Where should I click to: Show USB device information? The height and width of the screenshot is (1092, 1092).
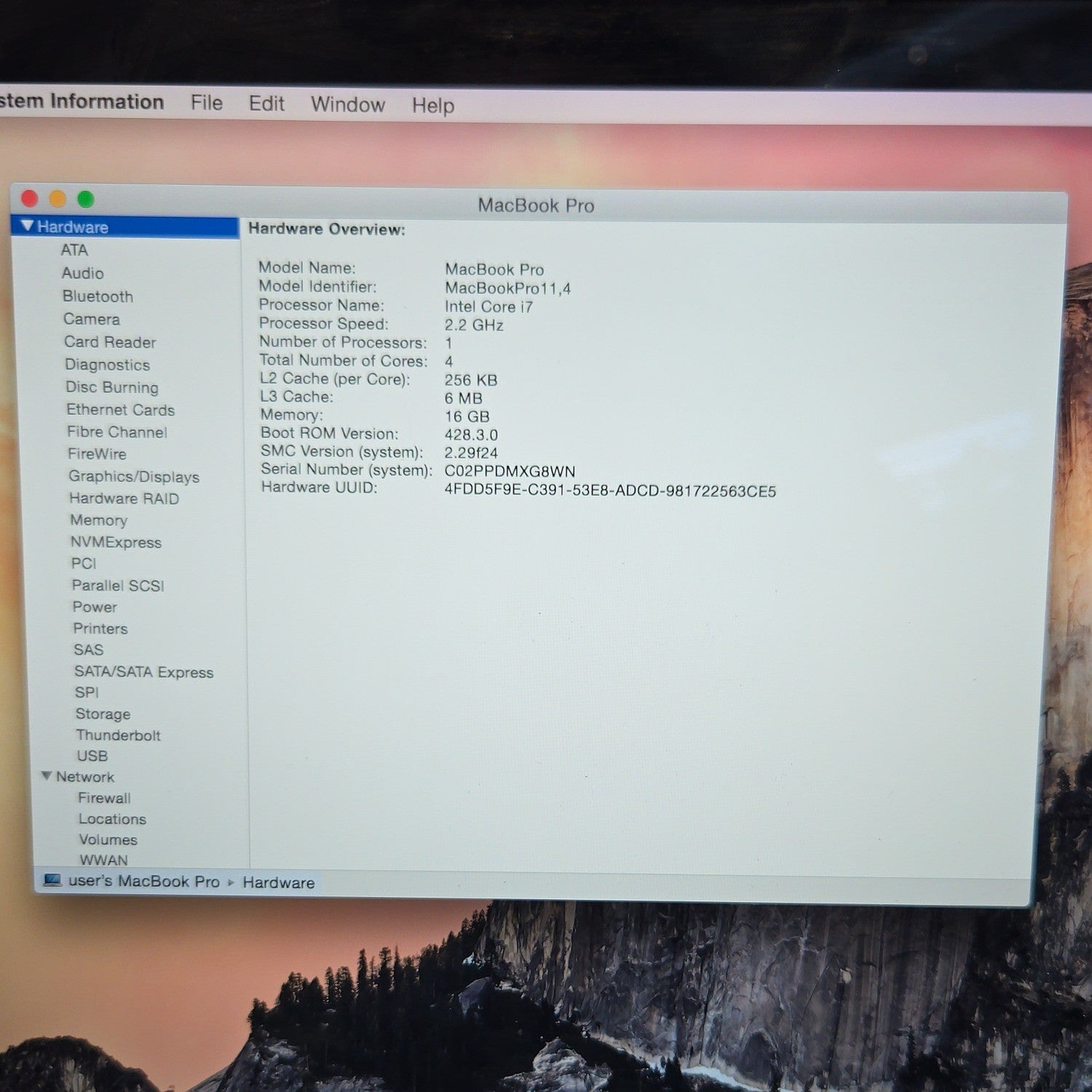coord(92,756)
